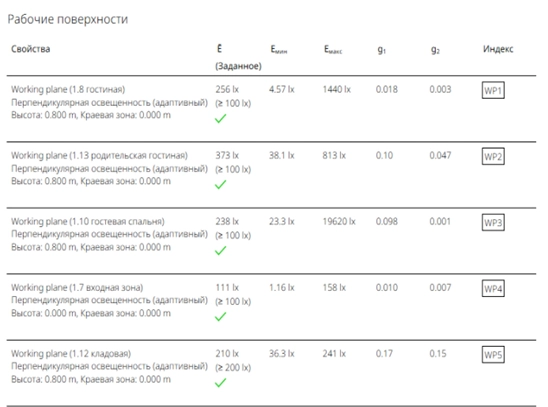Select Working plane (1.7 входная зона)
Screen dimensions: 548x407
(77, 288)
